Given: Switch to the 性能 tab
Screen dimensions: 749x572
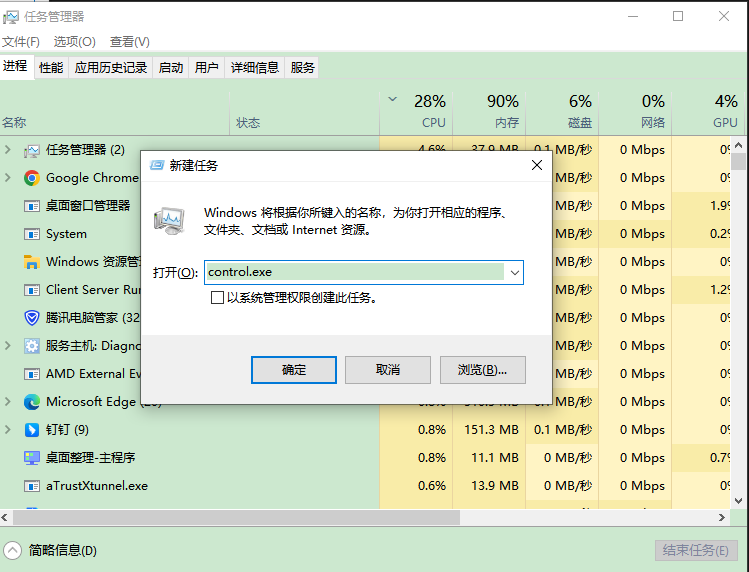Looking at the screenshot, I should (x=51, y=68).
